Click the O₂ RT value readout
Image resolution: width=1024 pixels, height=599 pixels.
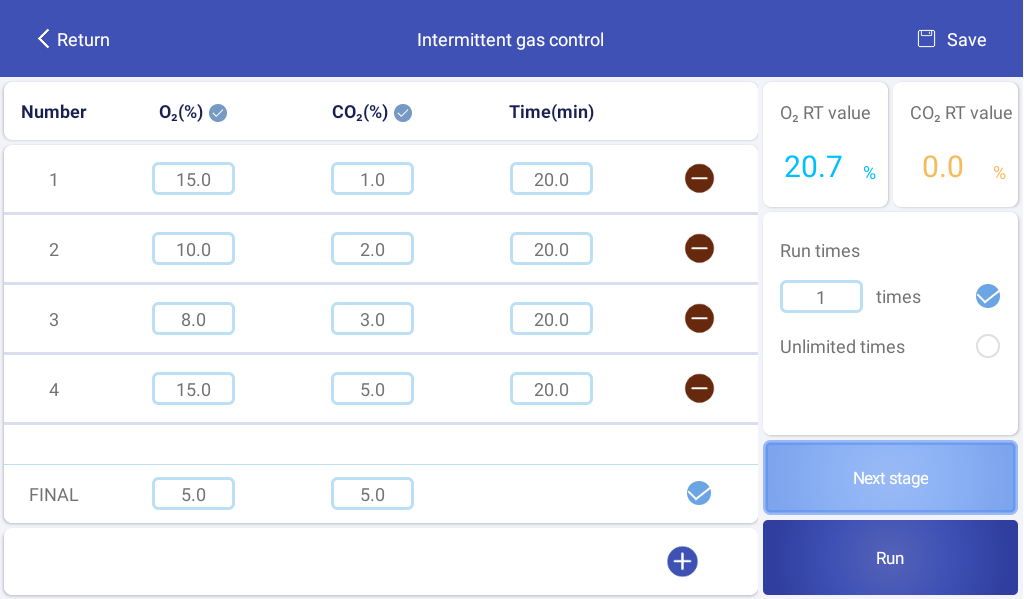point(813,166)
